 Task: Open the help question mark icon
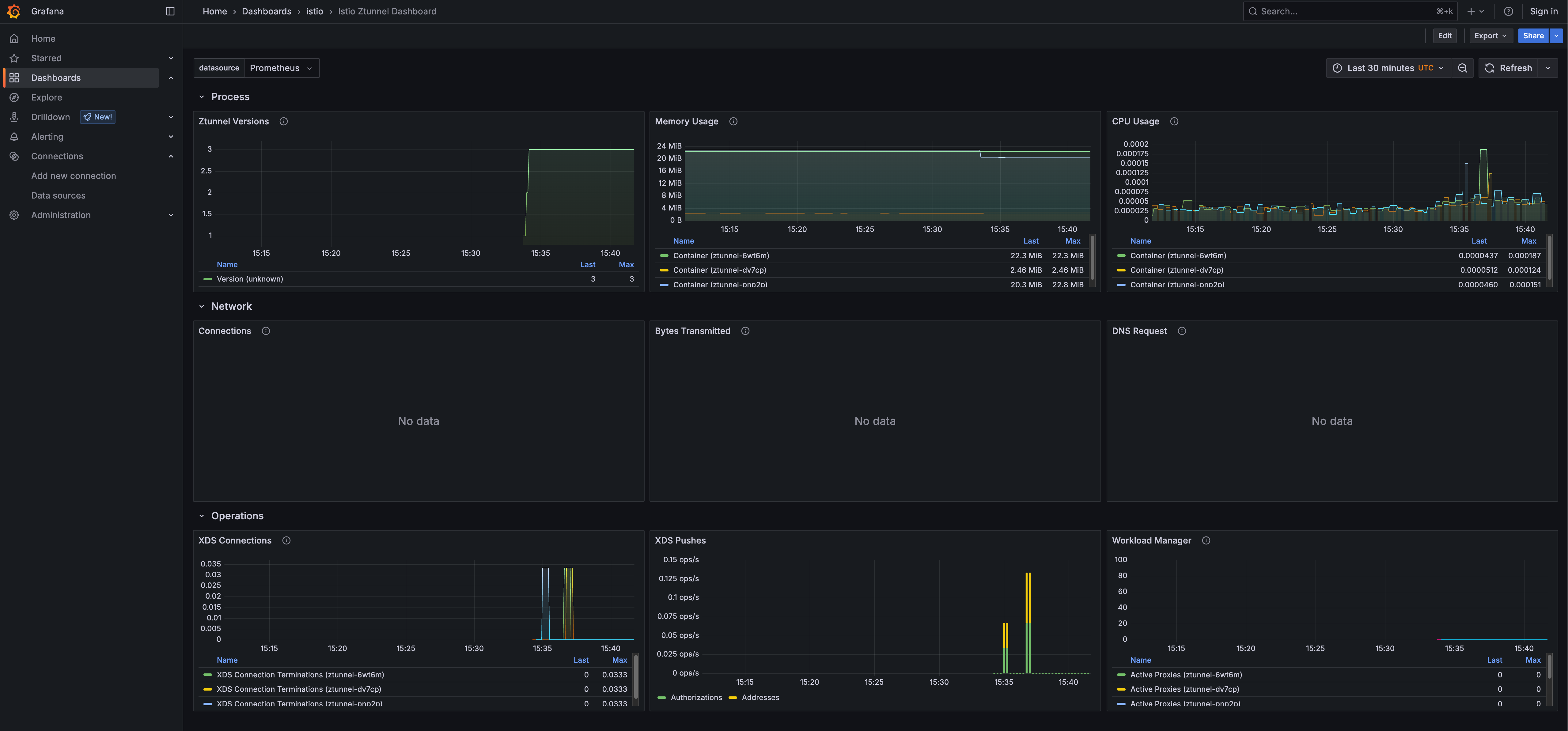(1508, 11)
